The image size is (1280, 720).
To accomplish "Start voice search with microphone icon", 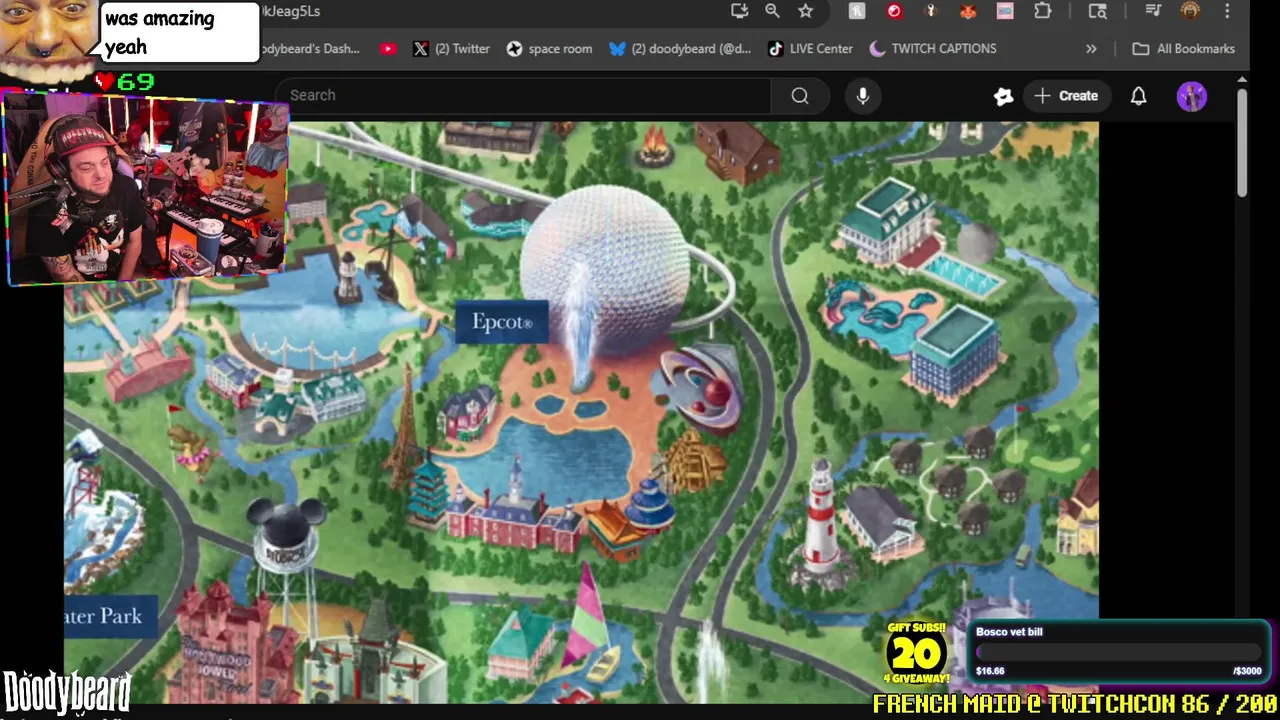I will (x=863, y=95).
